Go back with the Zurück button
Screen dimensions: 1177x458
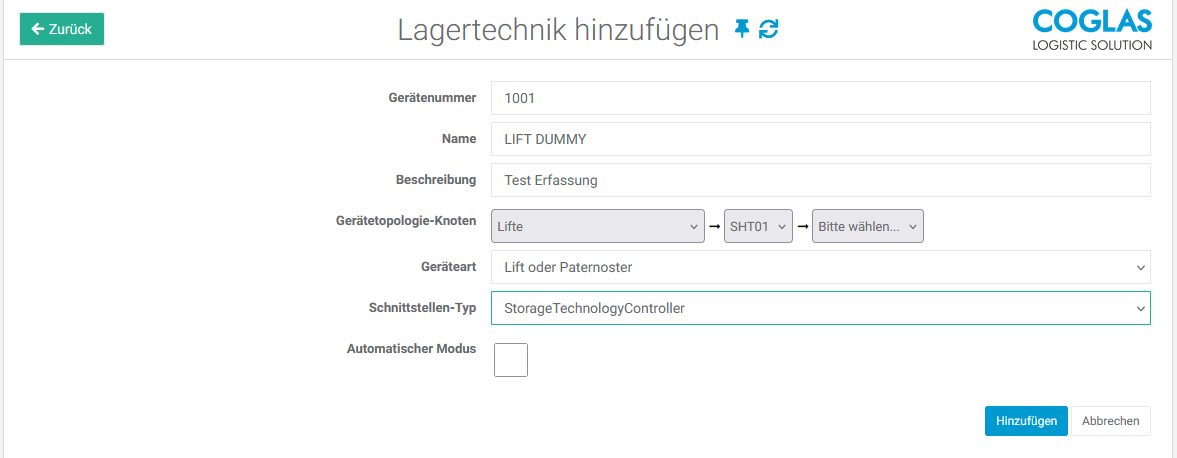point(62,29)
